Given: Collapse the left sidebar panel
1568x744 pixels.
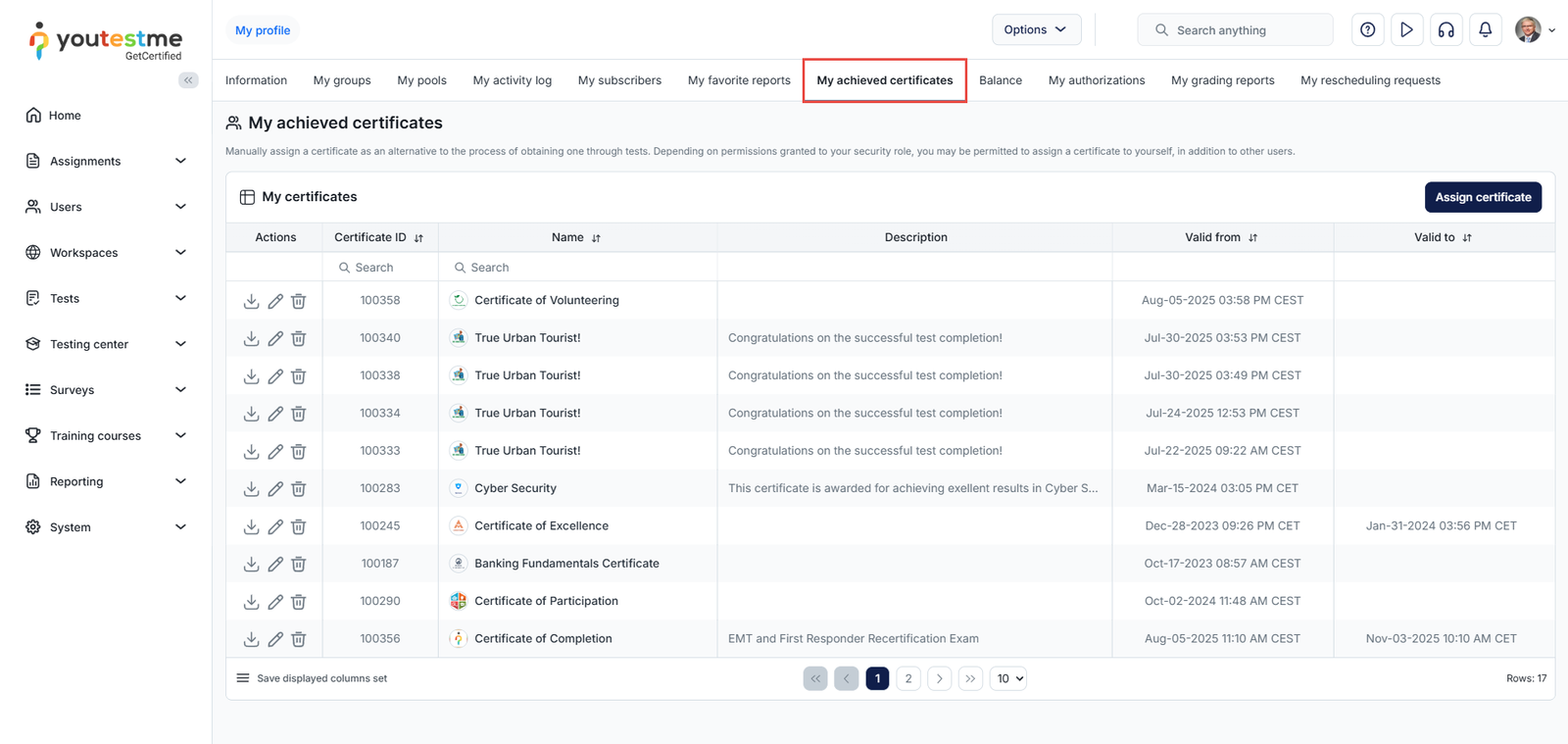Looking at the screenshot, I should (188, 80).
